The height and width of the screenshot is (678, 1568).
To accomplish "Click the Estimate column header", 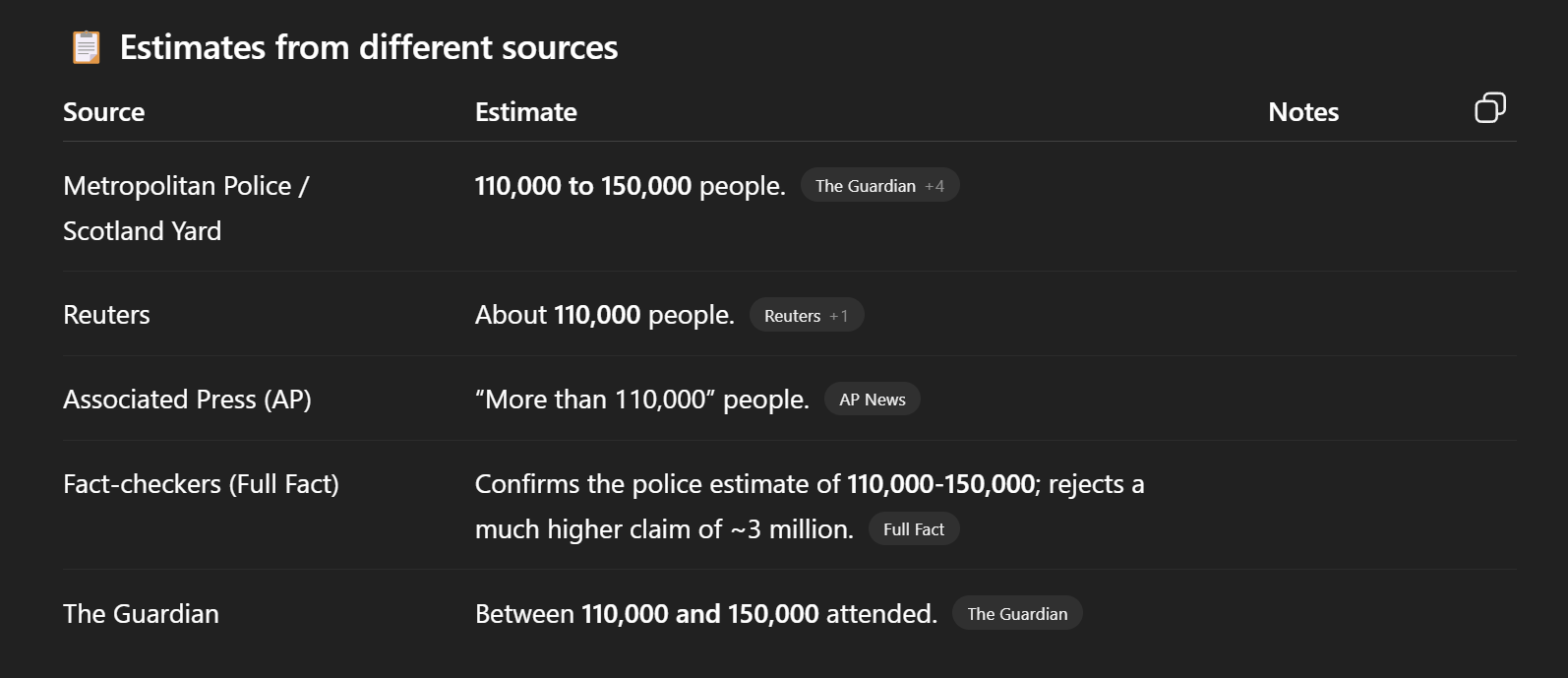I will (525, 112).
